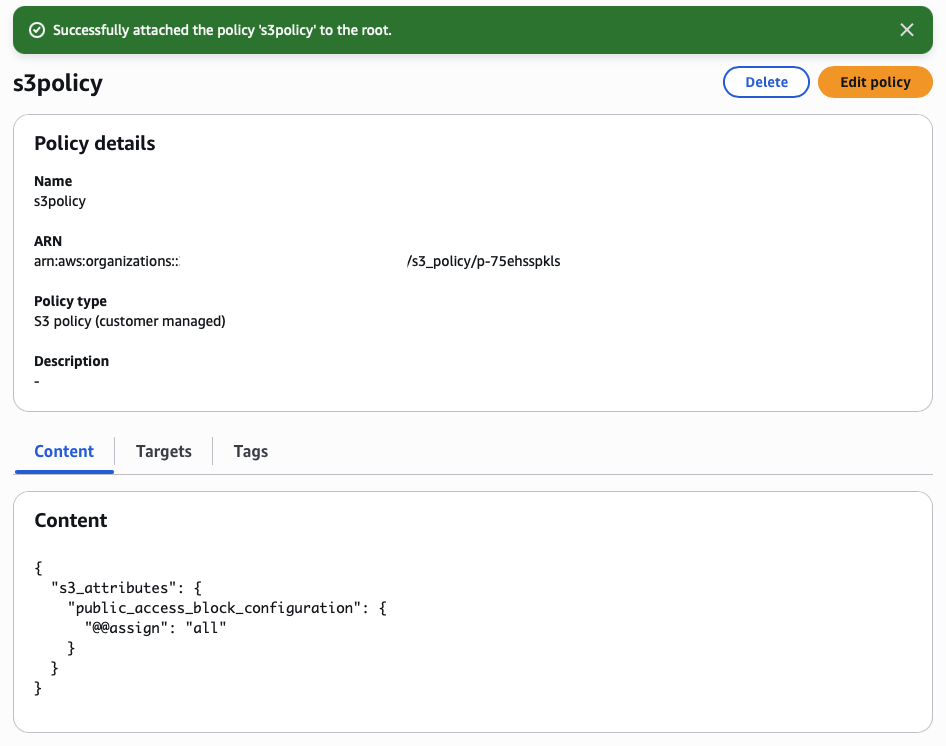
Task: Dismiss the success notification banner
Action: (x=906, y=30)
